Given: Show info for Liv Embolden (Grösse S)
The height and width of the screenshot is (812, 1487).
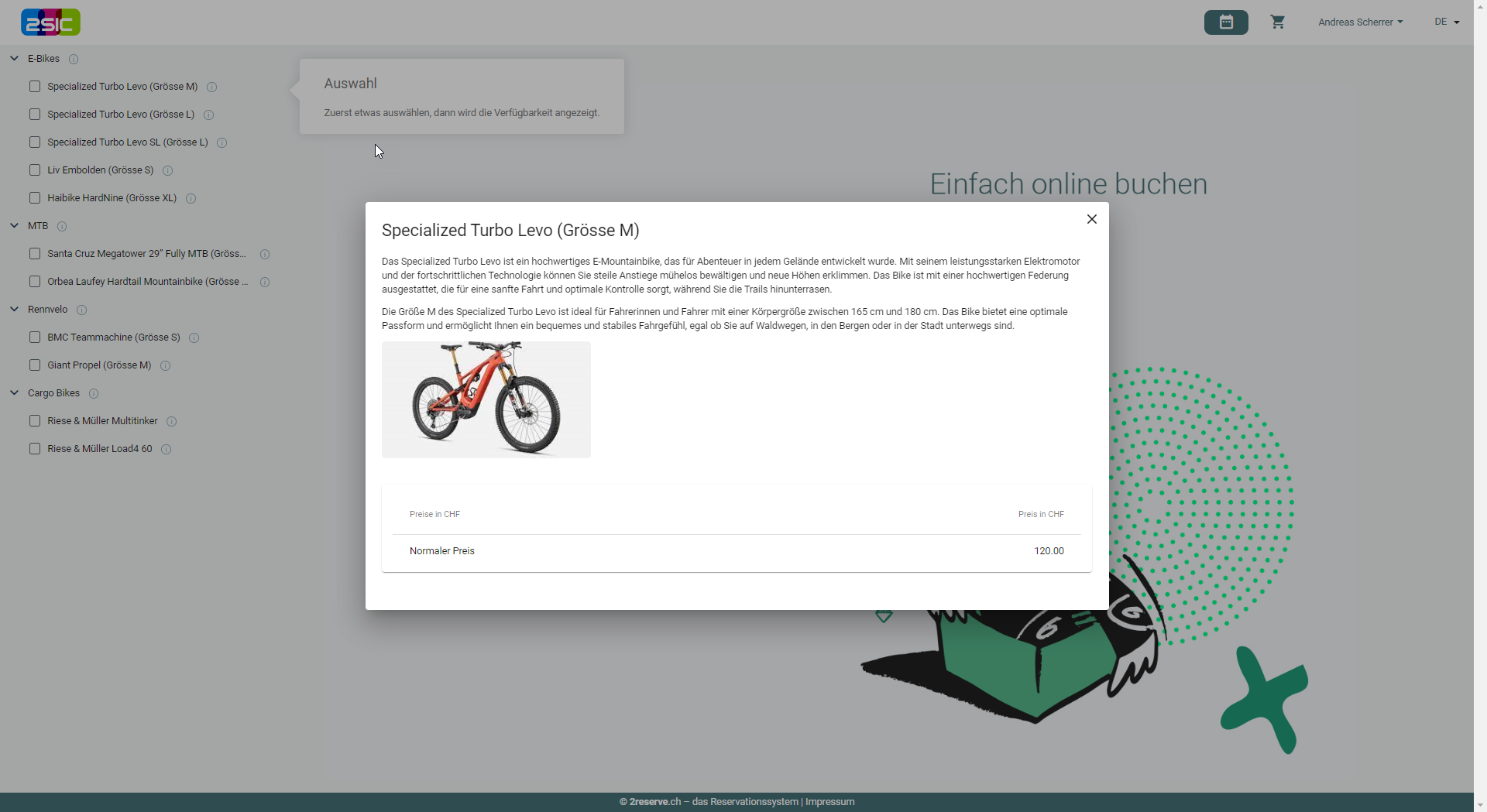Looking at the screenshot, I should pyautogui.click(x=167, y=170).
